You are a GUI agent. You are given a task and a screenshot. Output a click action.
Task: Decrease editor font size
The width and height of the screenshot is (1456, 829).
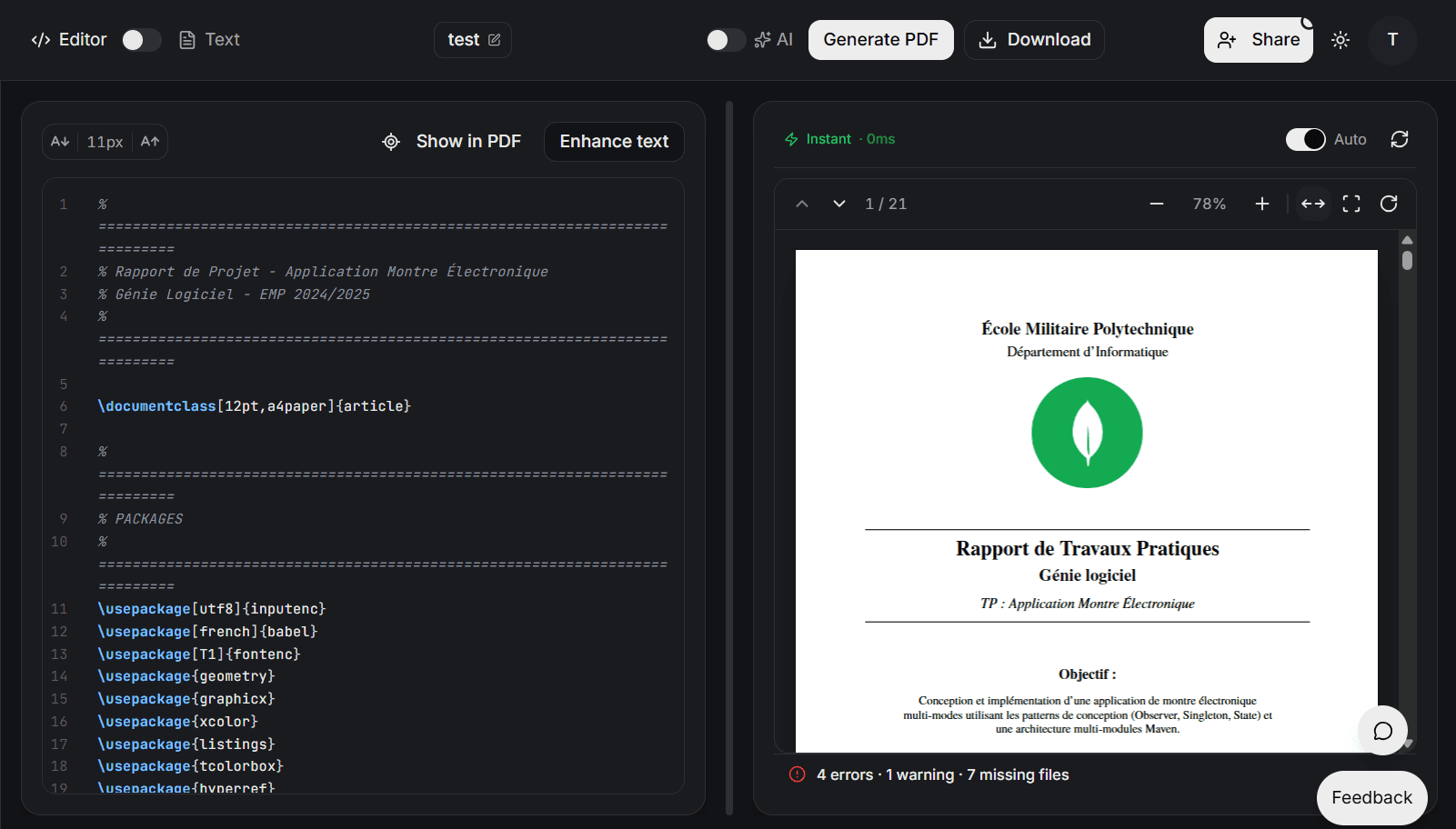tap(60, 142)
